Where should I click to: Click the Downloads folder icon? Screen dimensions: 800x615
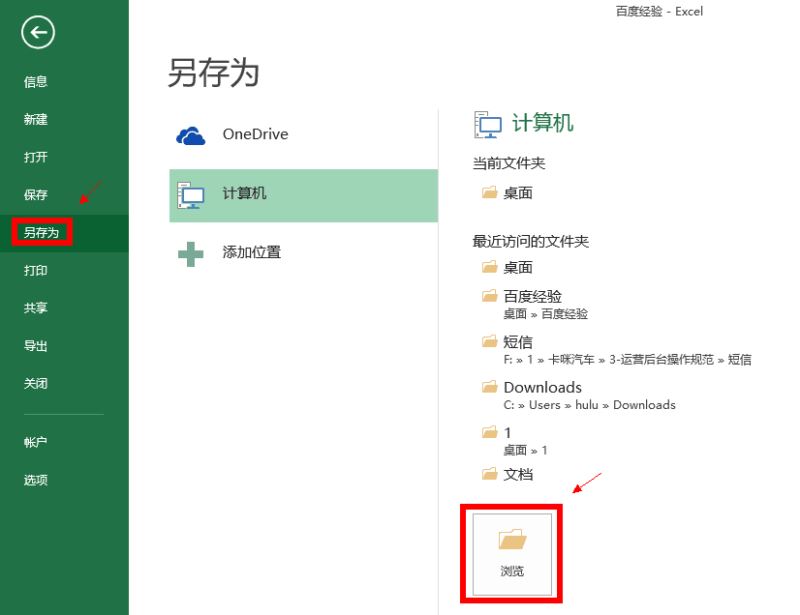coord(490,387)
